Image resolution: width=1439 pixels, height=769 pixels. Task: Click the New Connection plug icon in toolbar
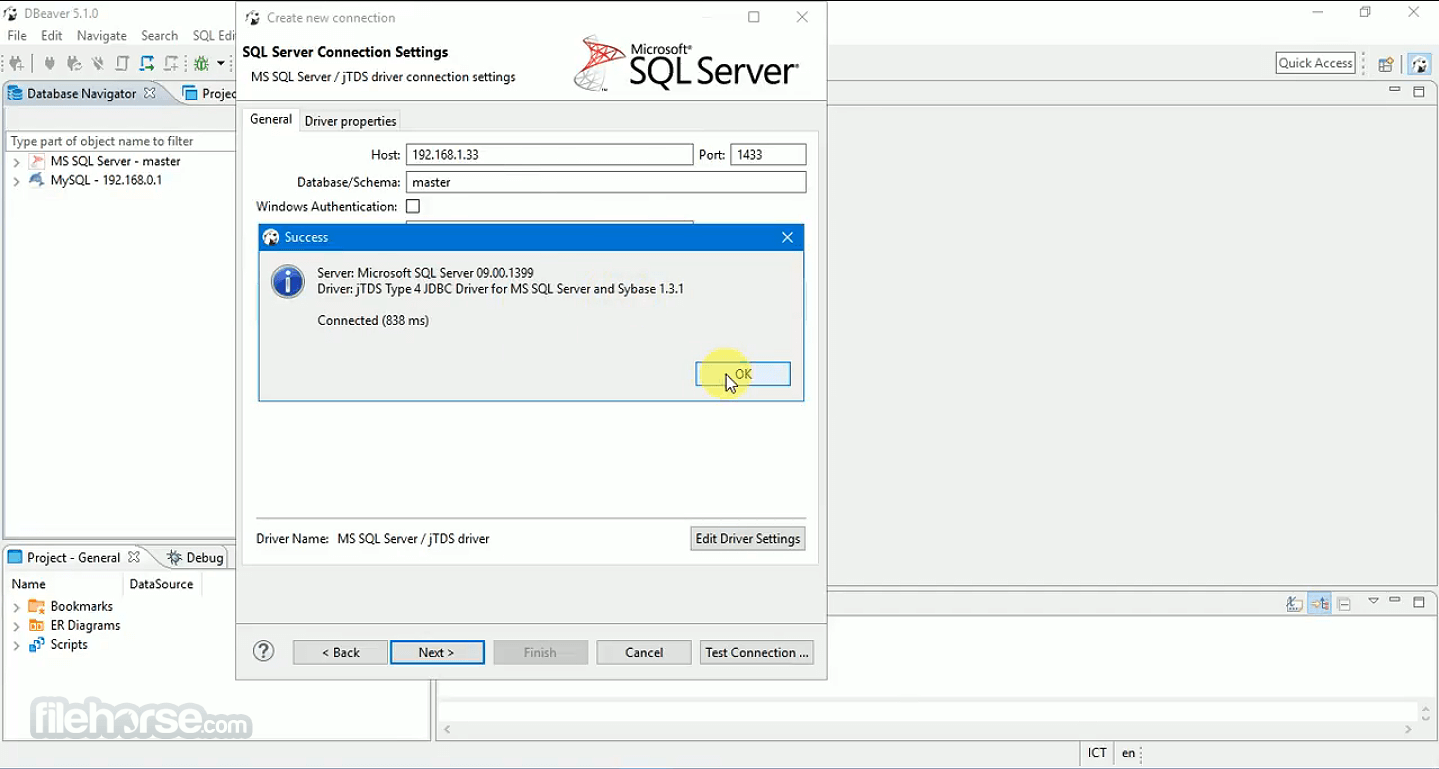16,63
